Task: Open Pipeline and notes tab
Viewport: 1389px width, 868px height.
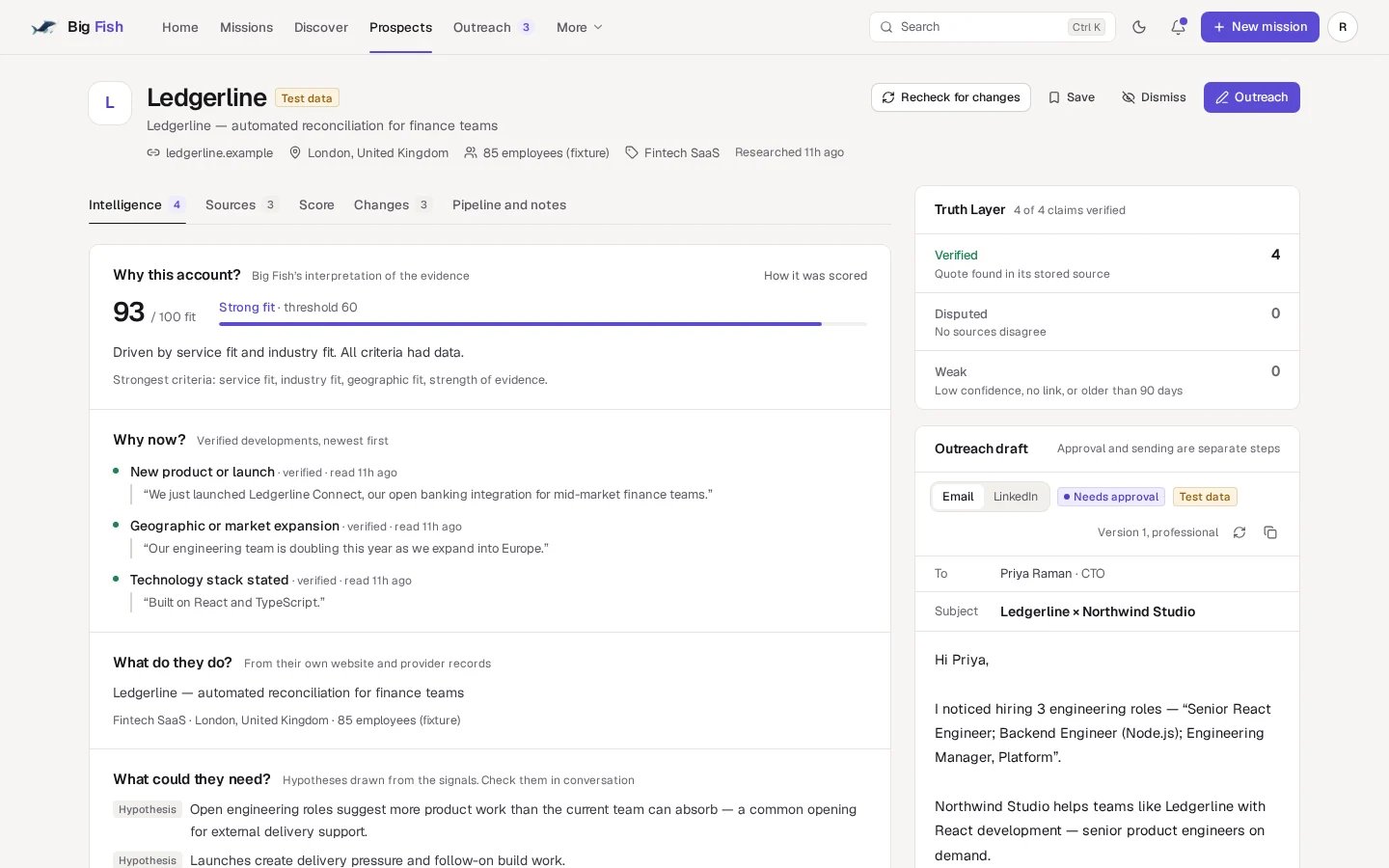Action: point(509,204)
